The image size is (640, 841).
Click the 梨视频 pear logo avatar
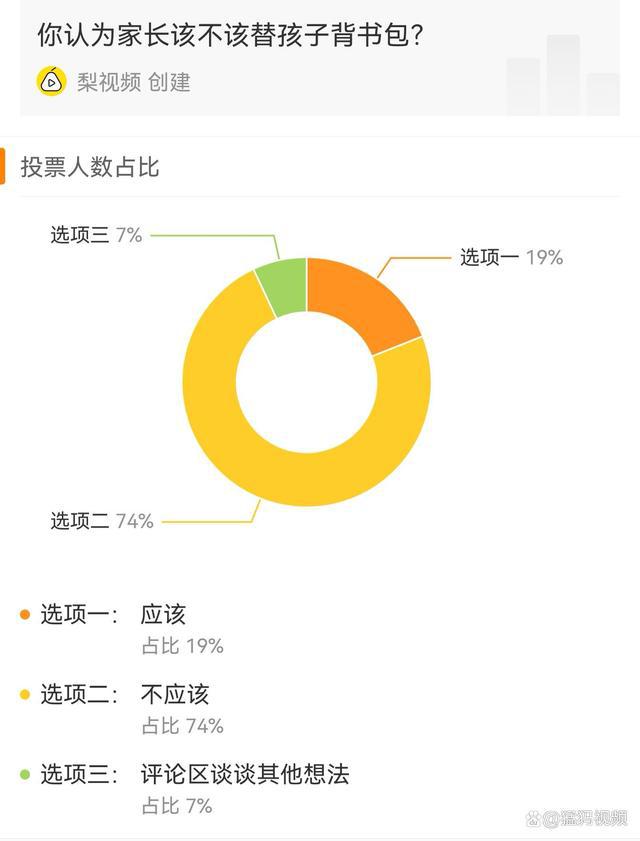pos(51,82)
